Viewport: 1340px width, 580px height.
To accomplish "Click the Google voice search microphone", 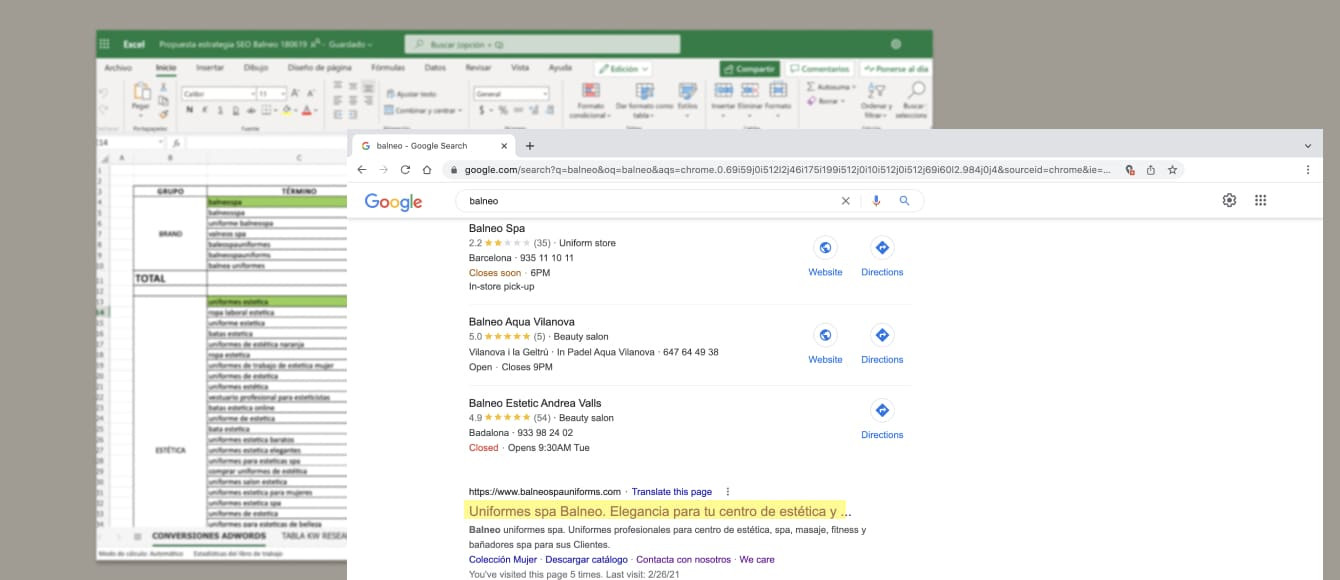I will [876, 201].
